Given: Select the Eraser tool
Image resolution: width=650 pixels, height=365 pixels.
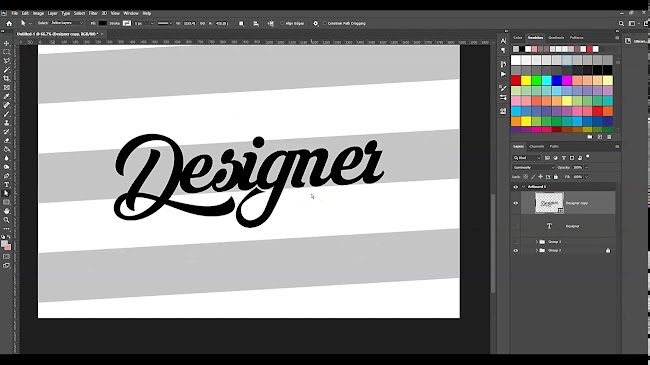Looking at the screenshot, I should click(7, 141).
